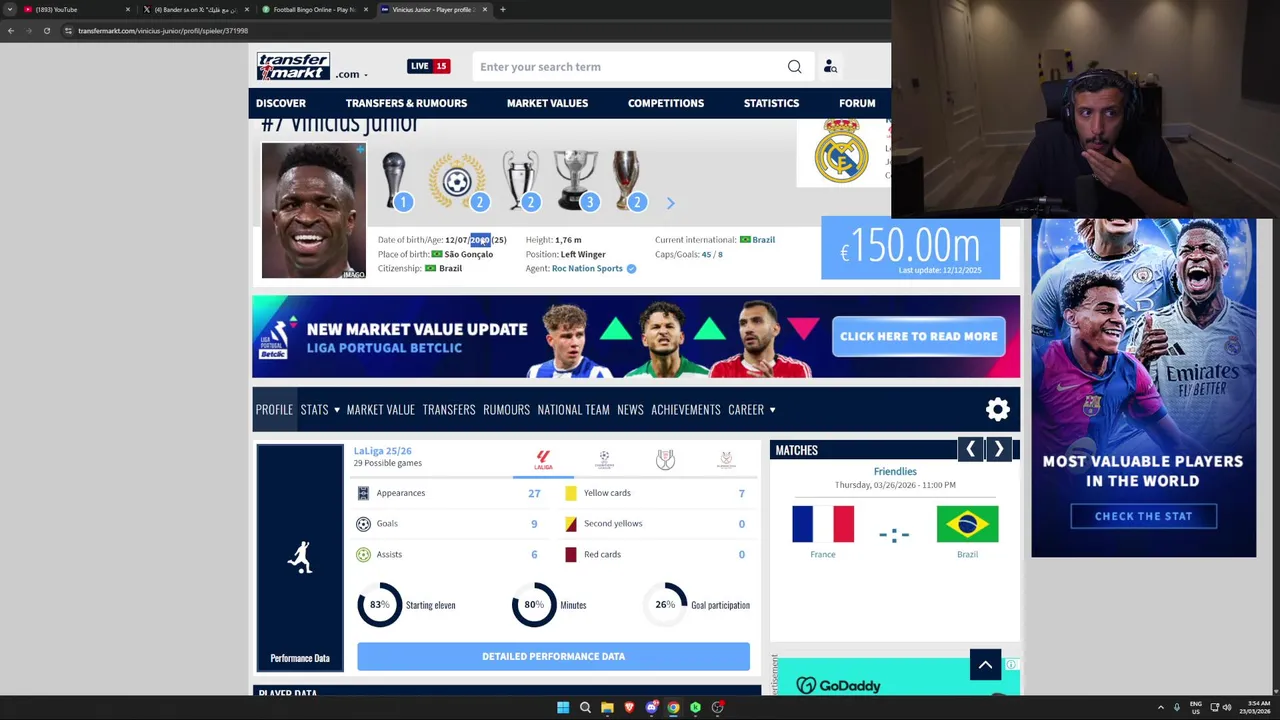
Task: Close the Vinicius Junior browser tab
Action: coord(485,9)
